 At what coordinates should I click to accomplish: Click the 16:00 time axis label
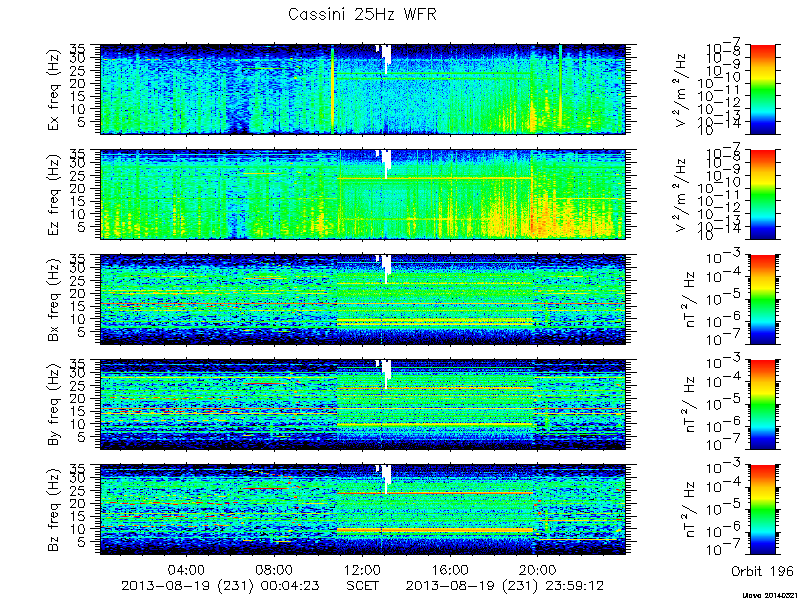[x=450, y=570]
